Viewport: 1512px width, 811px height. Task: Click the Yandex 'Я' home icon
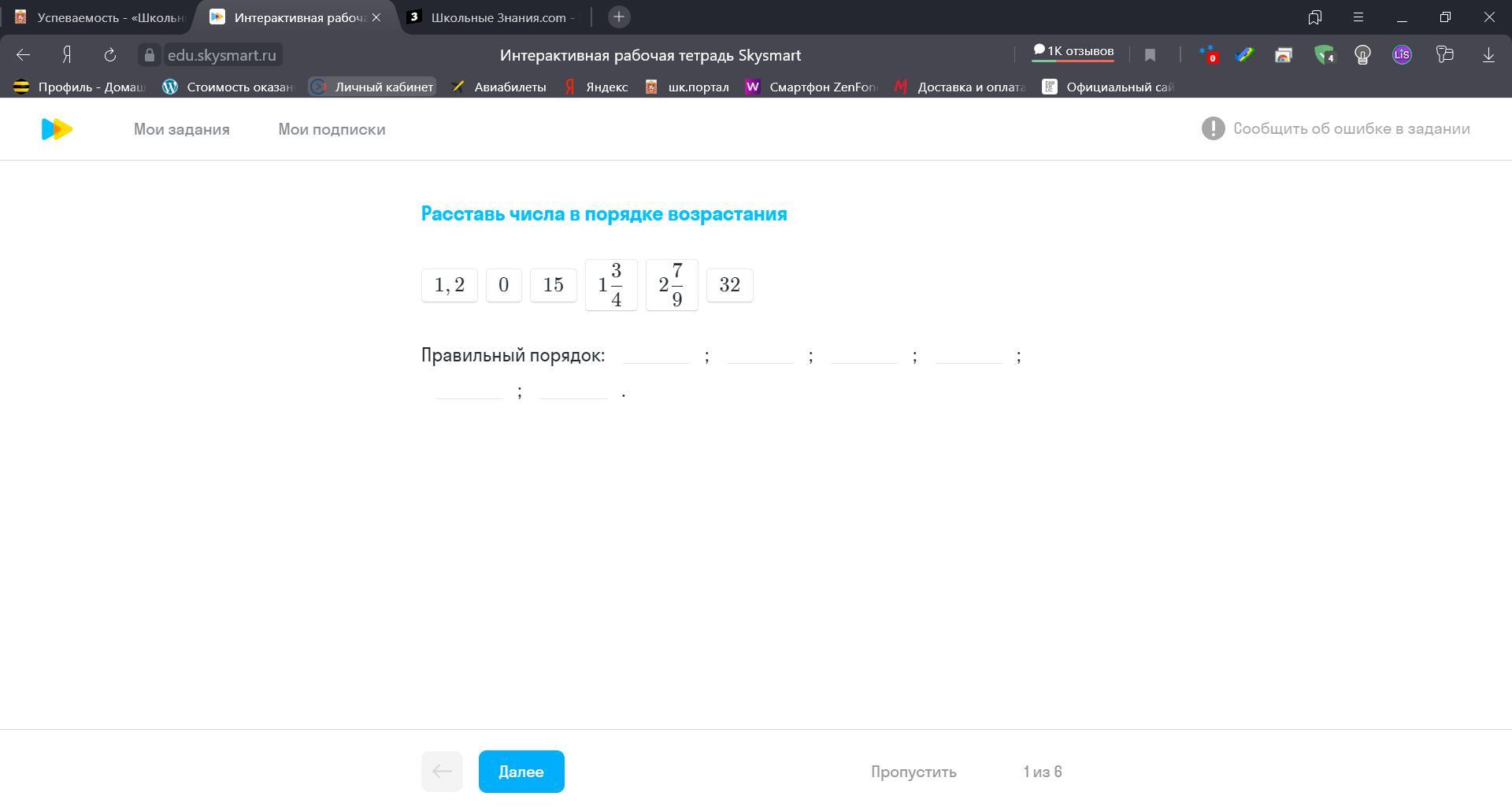67,55
